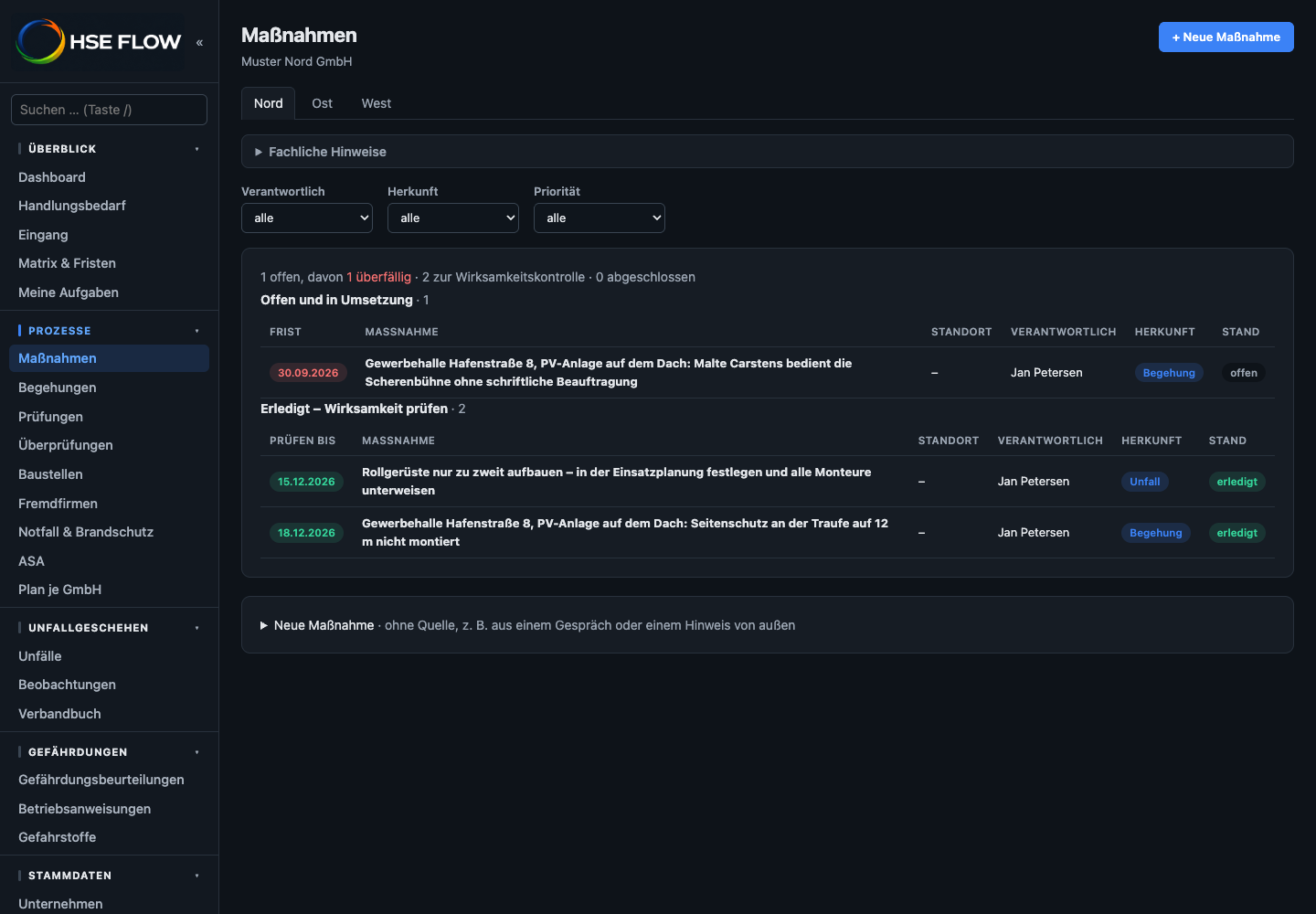Image resolution: width=1316 pixels, height=914 pixels.
Task: Collapse the UNFALLGESCHEHEN section
Action: pos(109,628)
